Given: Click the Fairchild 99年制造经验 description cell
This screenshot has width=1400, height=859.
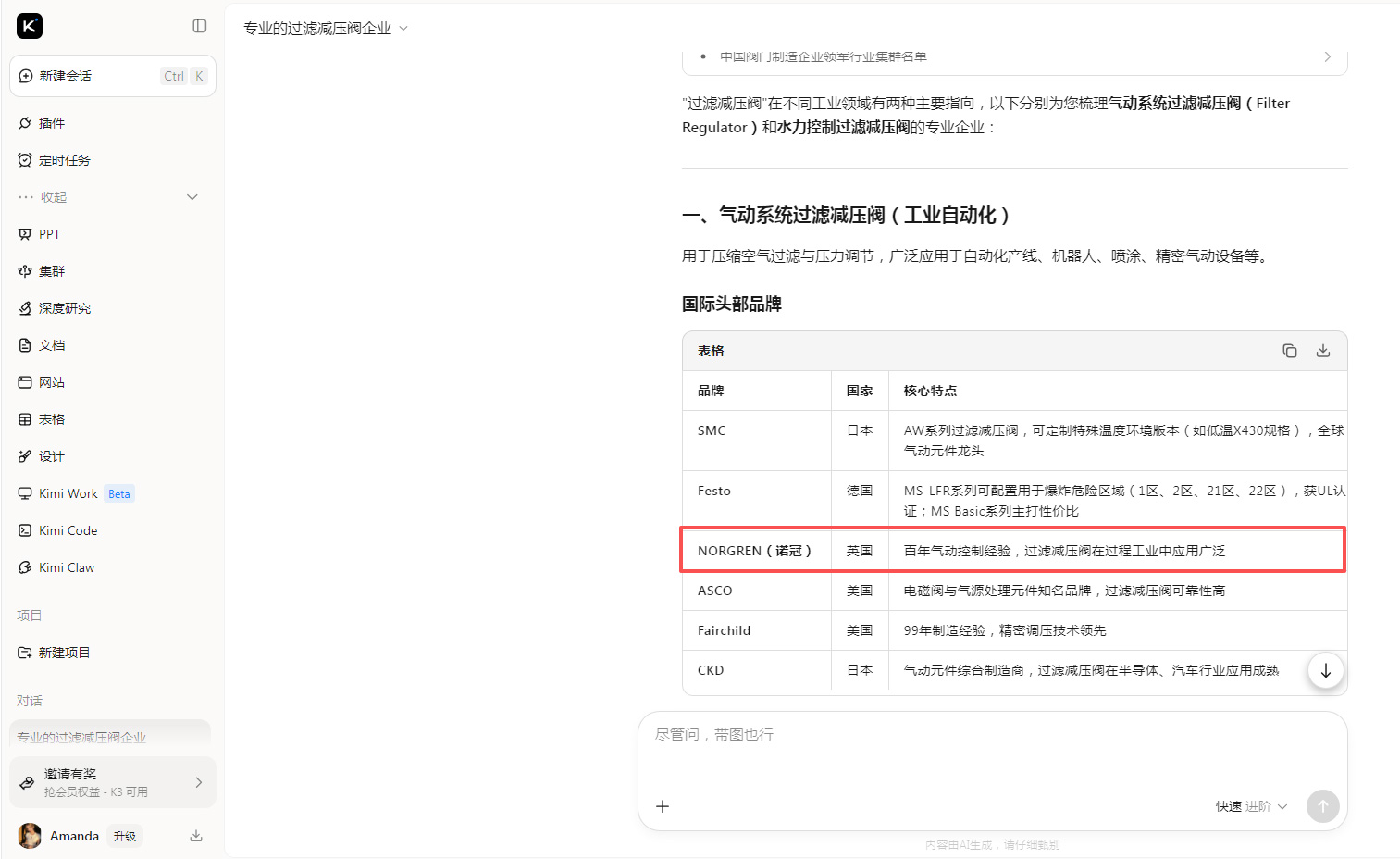Looking at the screenshot, I should pos(1118,630).
